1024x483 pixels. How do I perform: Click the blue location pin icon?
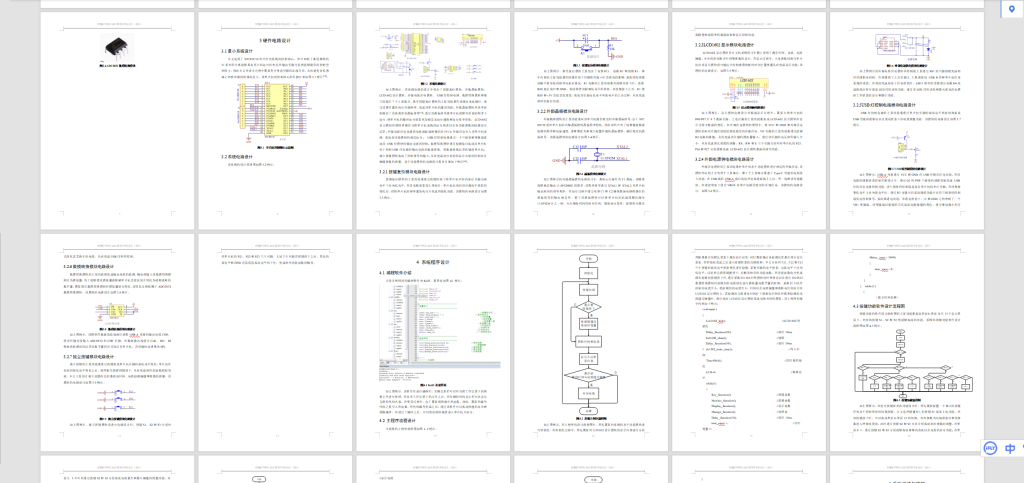(1011, 9)
